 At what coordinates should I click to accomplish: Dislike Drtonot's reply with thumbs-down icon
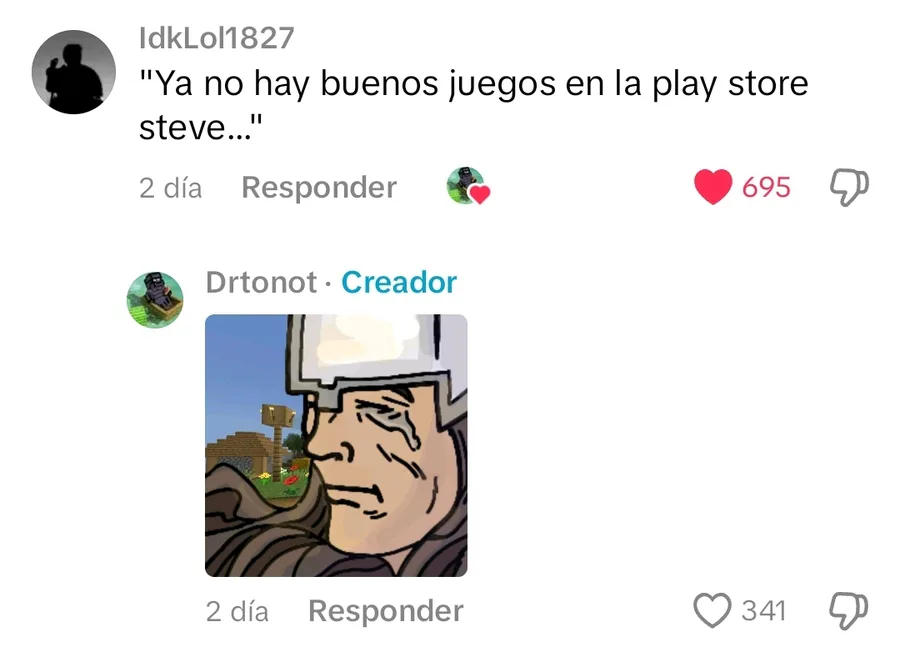(x=849, y=611)
